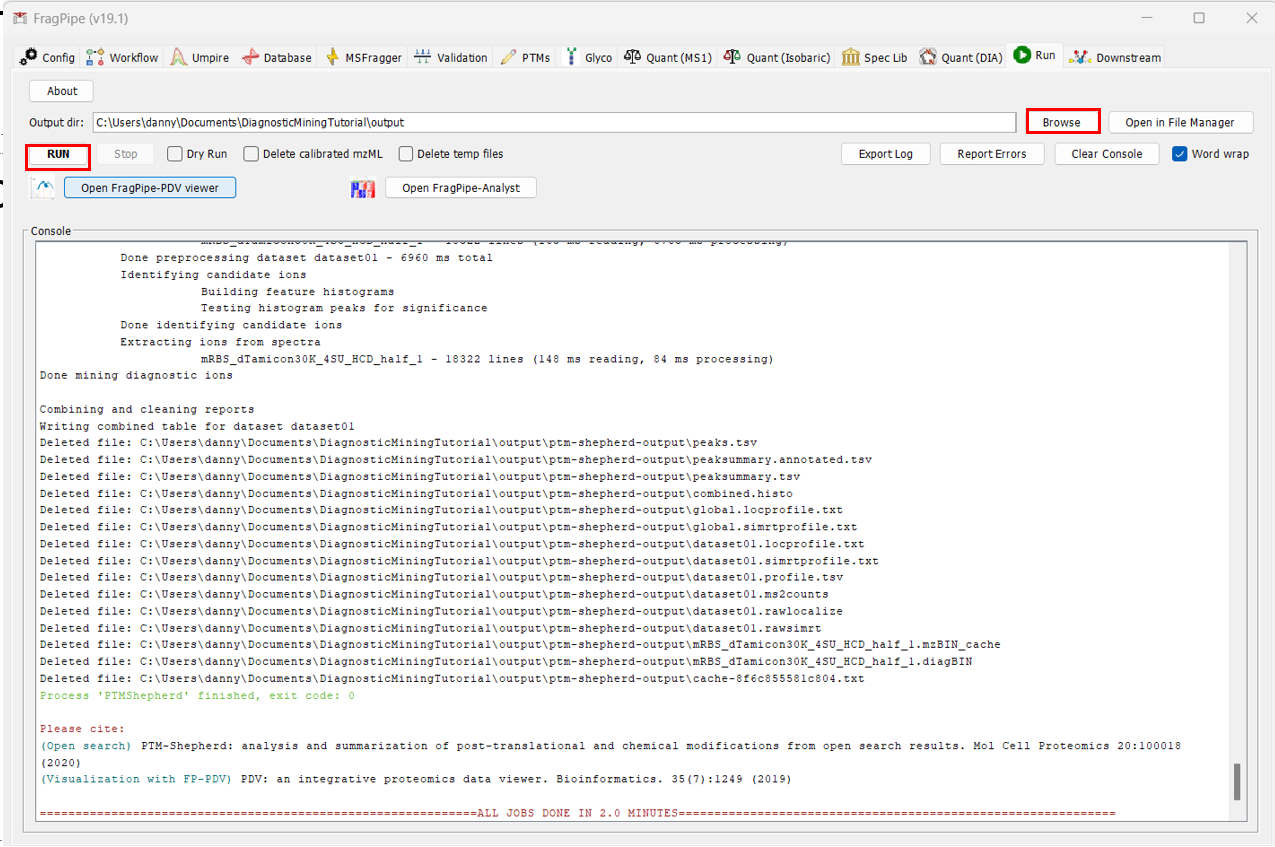
Task: Click the Output dir path field
Action: tap(554, 122)
